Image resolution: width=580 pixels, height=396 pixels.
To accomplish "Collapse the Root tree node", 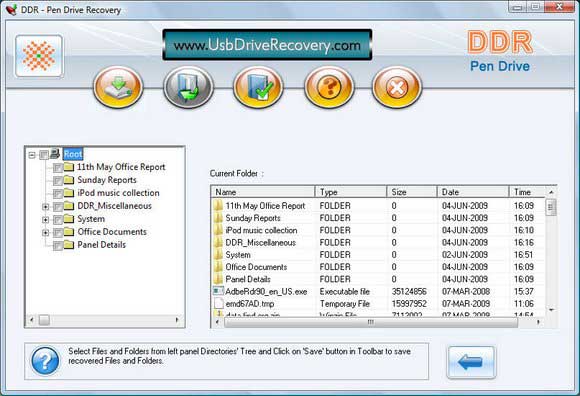I will pos(32,155).
